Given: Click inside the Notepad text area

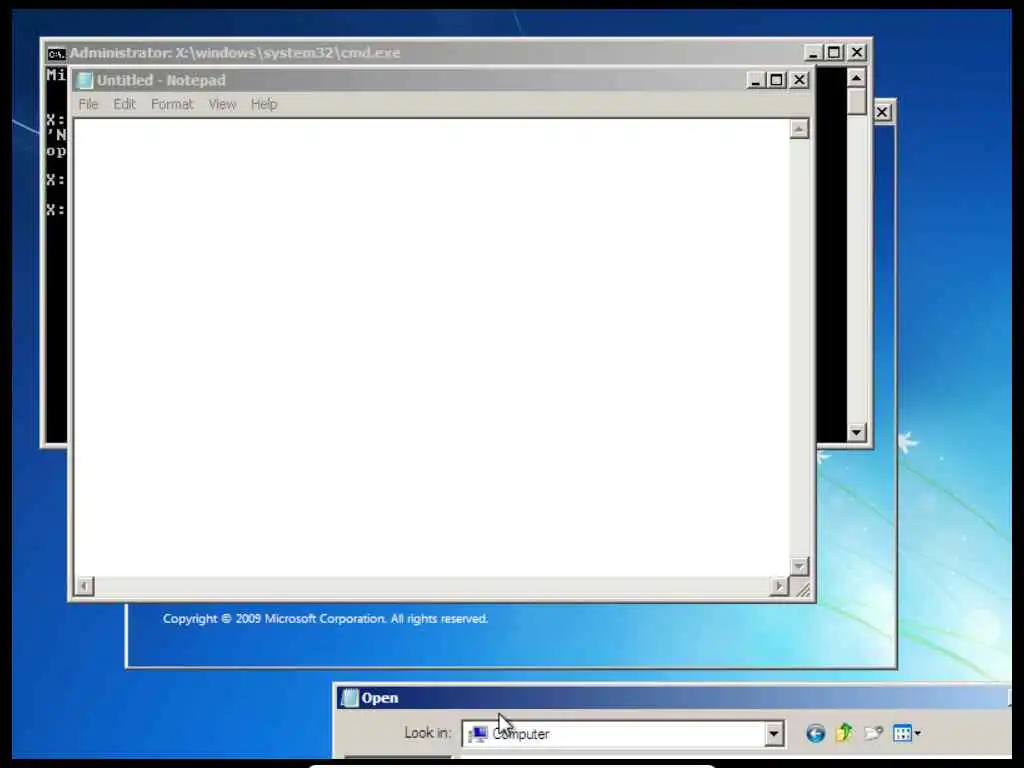Looking at the screenshot, I should click(431, 347).
